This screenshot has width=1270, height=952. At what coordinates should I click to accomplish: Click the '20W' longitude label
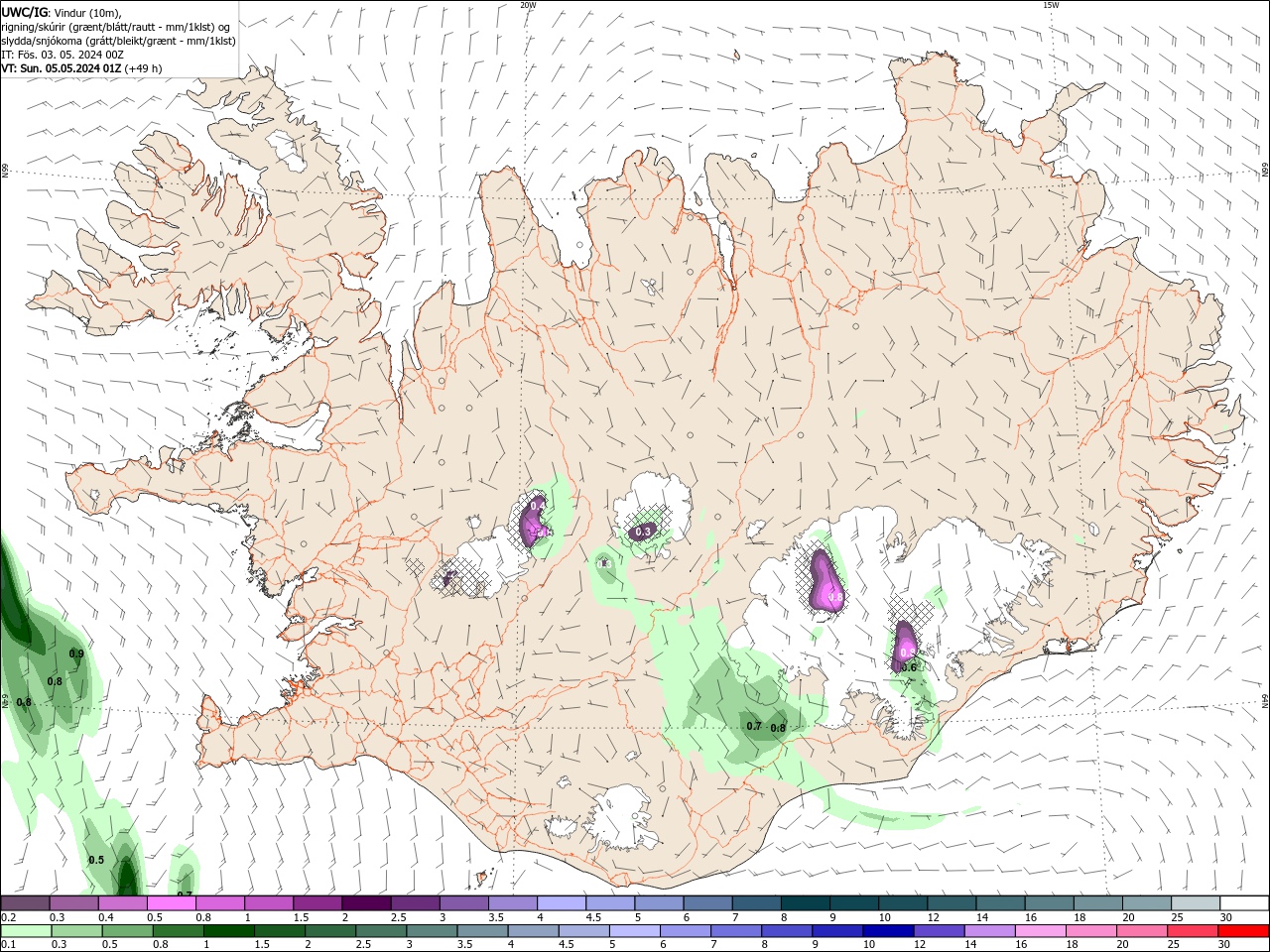(x=528, y=5)
